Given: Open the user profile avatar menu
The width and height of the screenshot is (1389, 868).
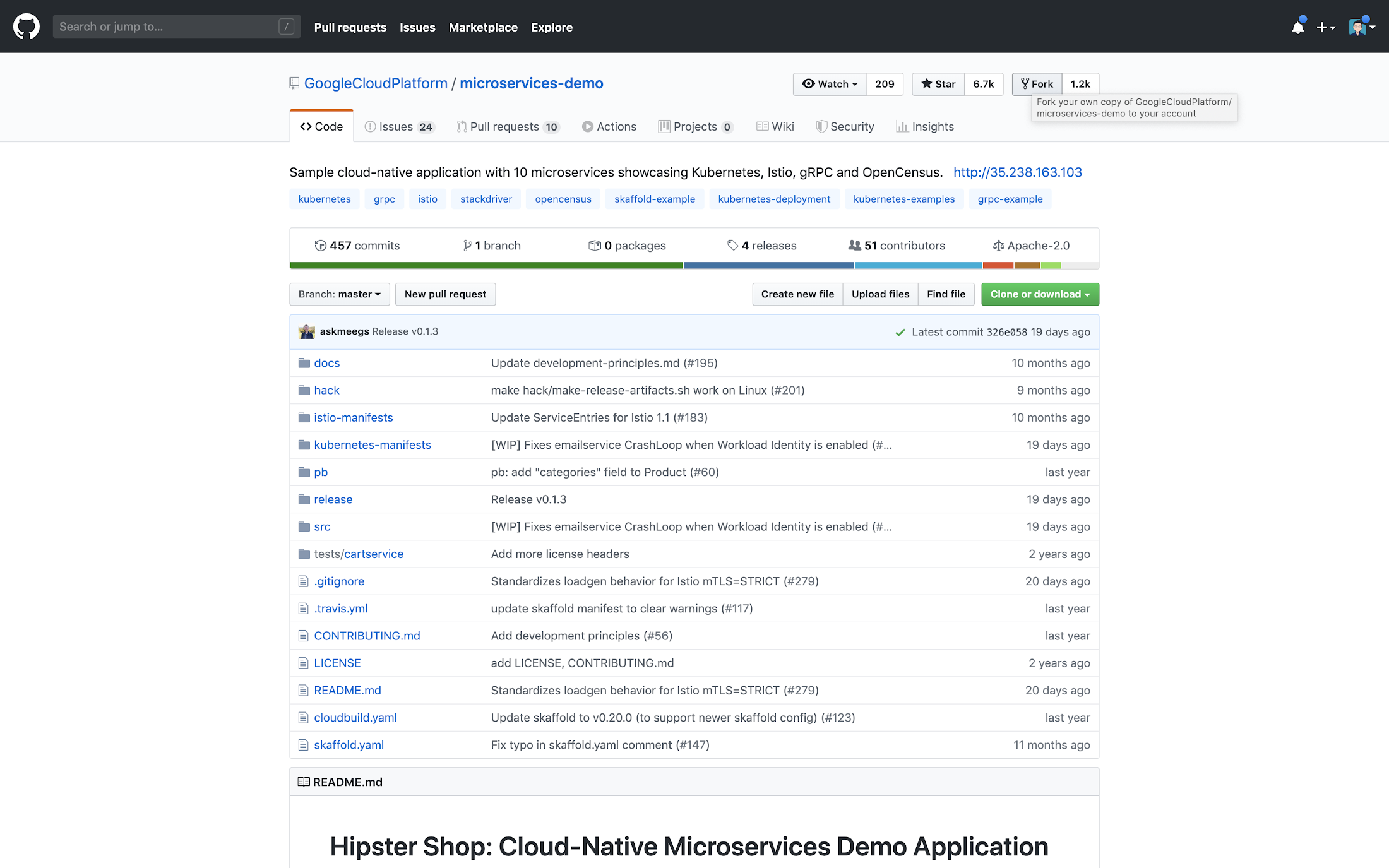Looking at the screenshot, I should coord(1362,27).
